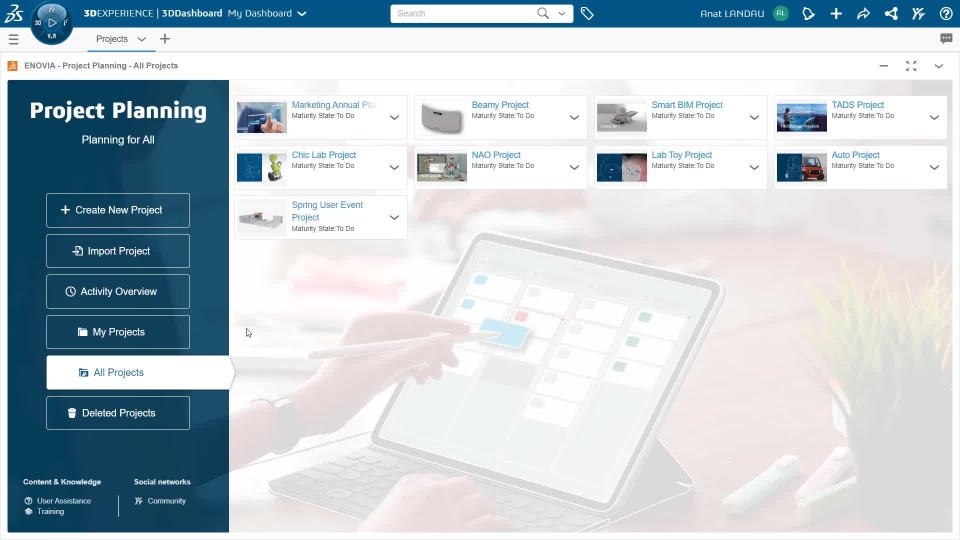The width and height of the screenshot is (960, 540).
Task: Open the tag icon next to search
Action: (587, 13)
